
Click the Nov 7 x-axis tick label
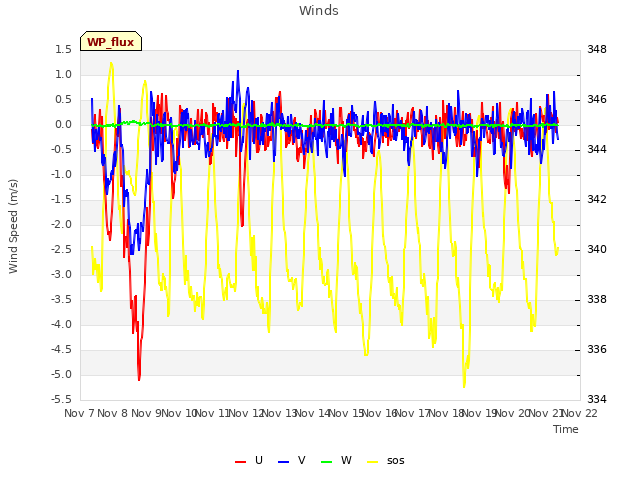[79, 413]
